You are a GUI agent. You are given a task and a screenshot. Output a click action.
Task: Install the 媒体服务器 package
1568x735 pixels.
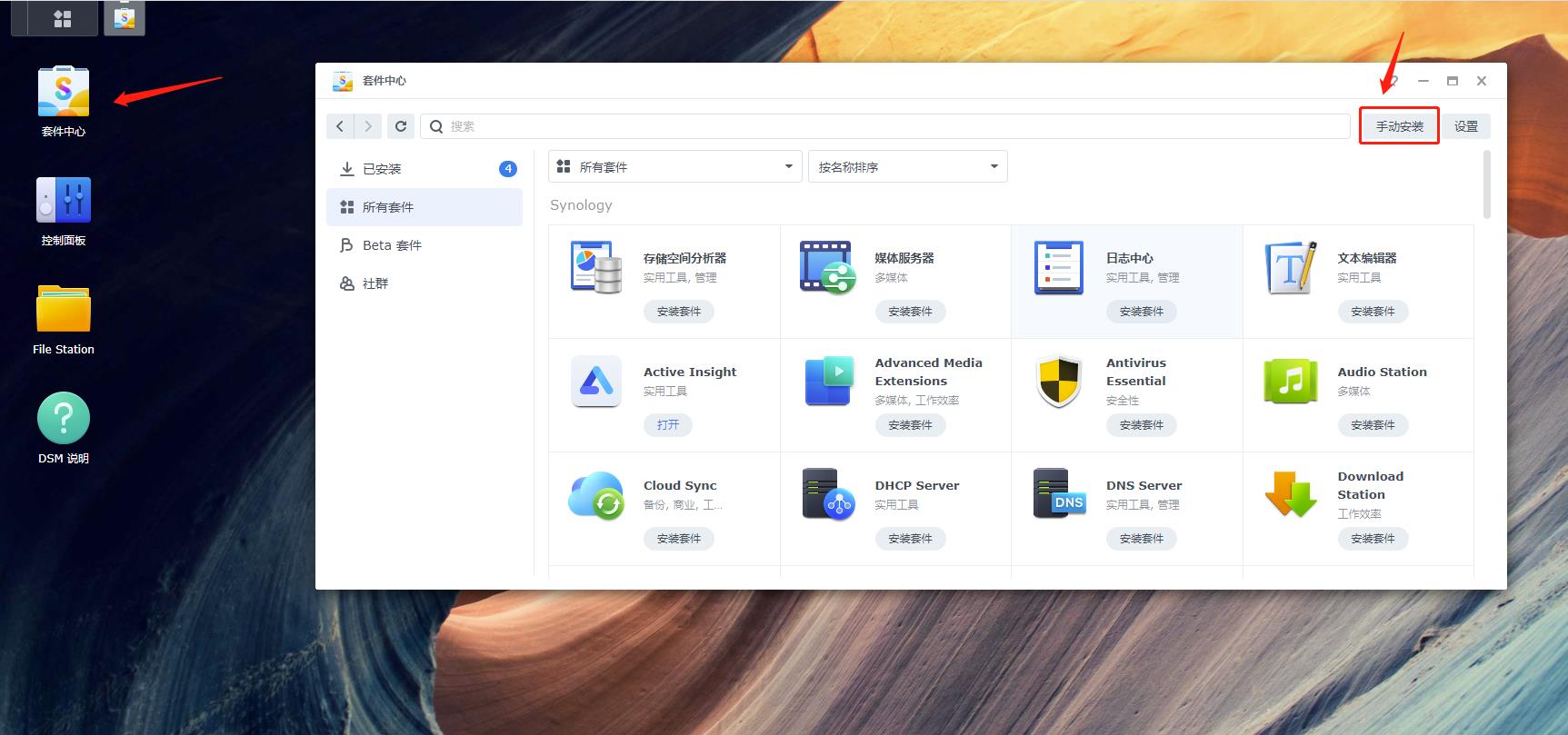pos(910,312)
